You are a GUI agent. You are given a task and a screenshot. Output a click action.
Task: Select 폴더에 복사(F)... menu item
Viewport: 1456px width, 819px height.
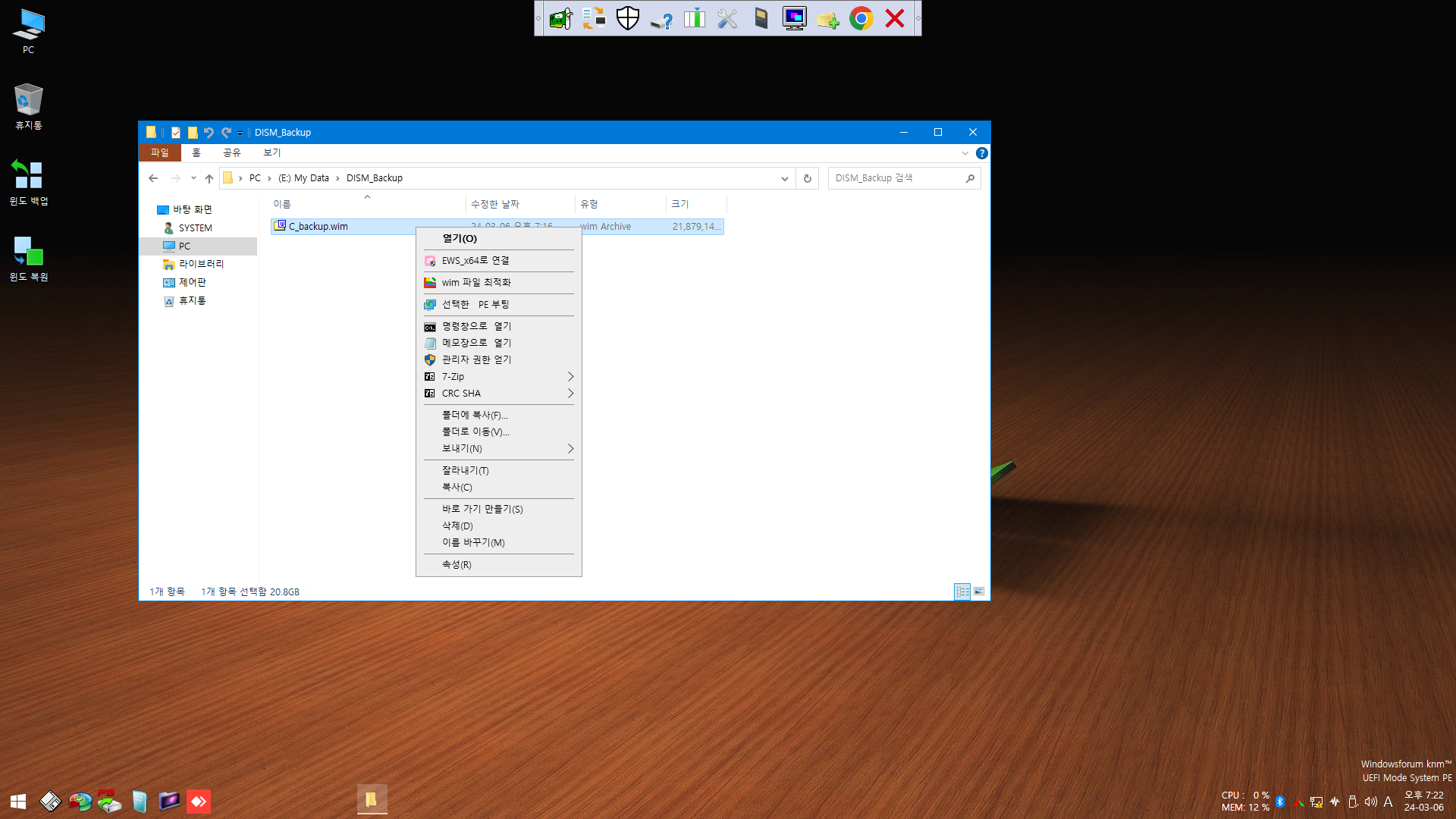498,416
